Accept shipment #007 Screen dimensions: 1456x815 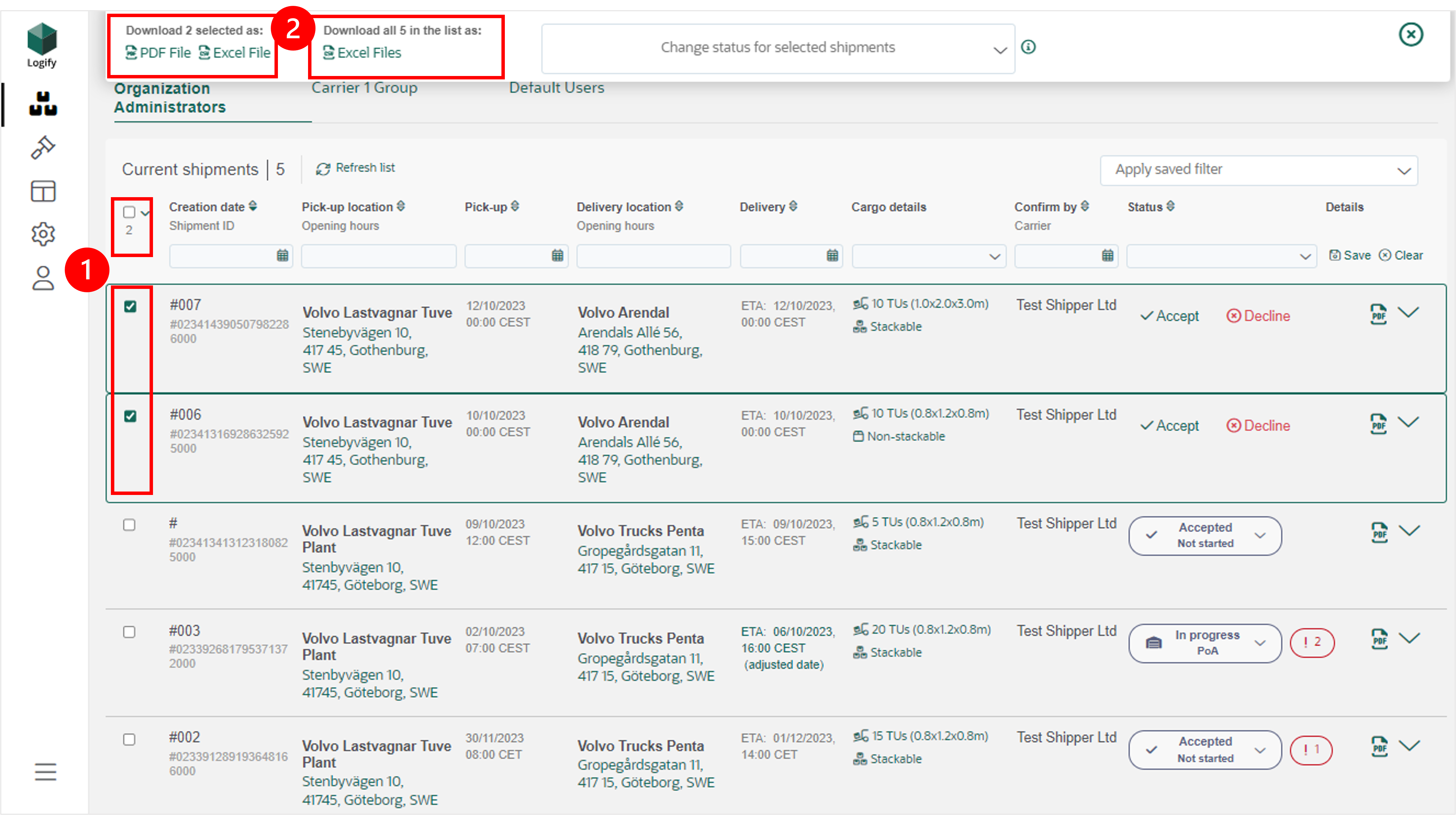click(1170, 316)
